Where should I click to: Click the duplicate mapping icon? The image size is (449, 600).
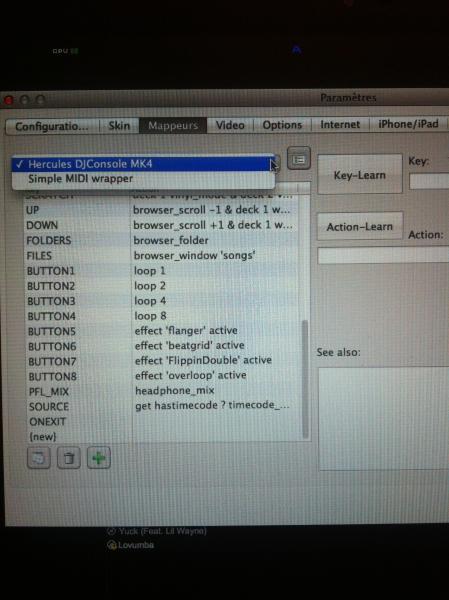39,458
